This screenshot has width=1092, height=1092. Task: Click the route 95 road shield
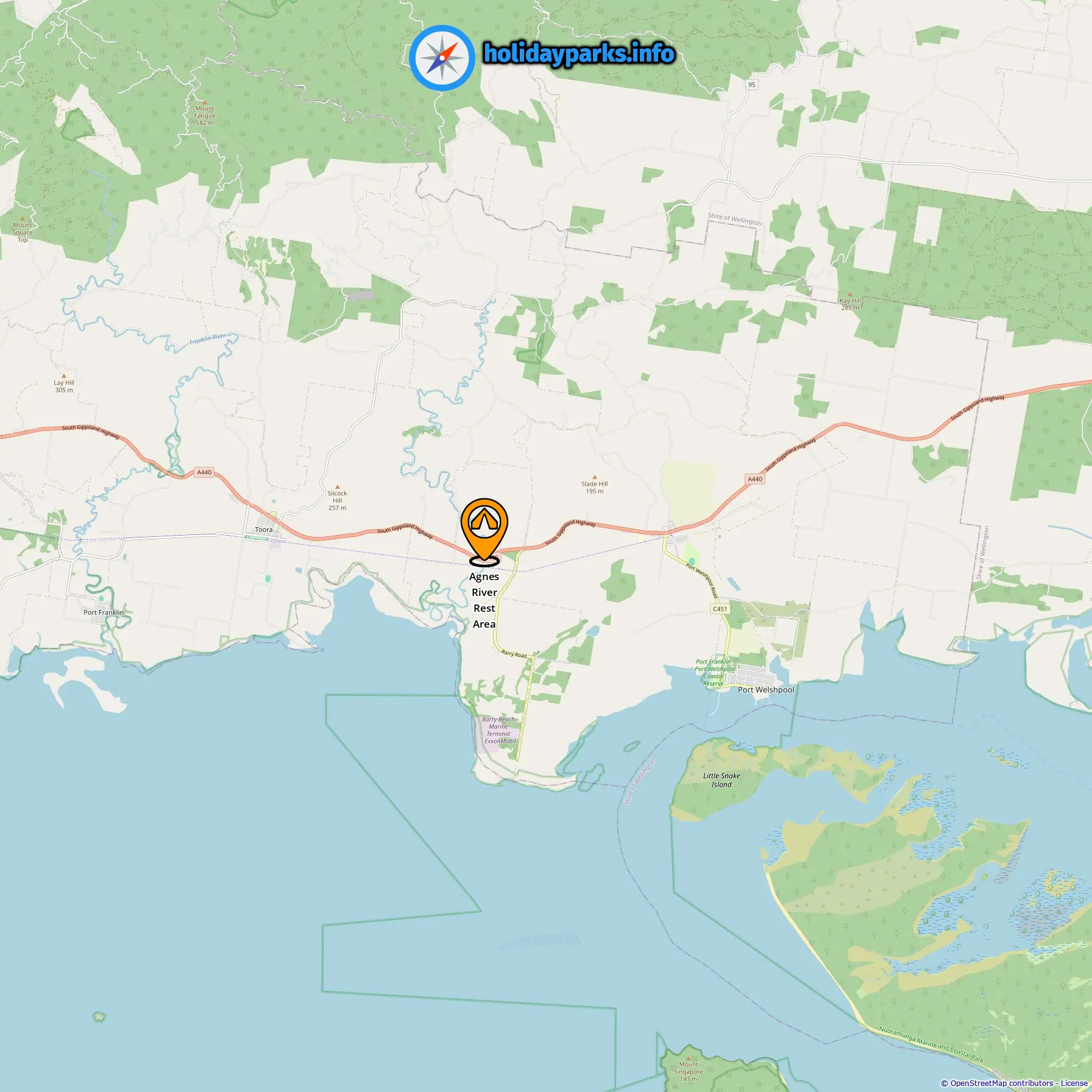752,85
